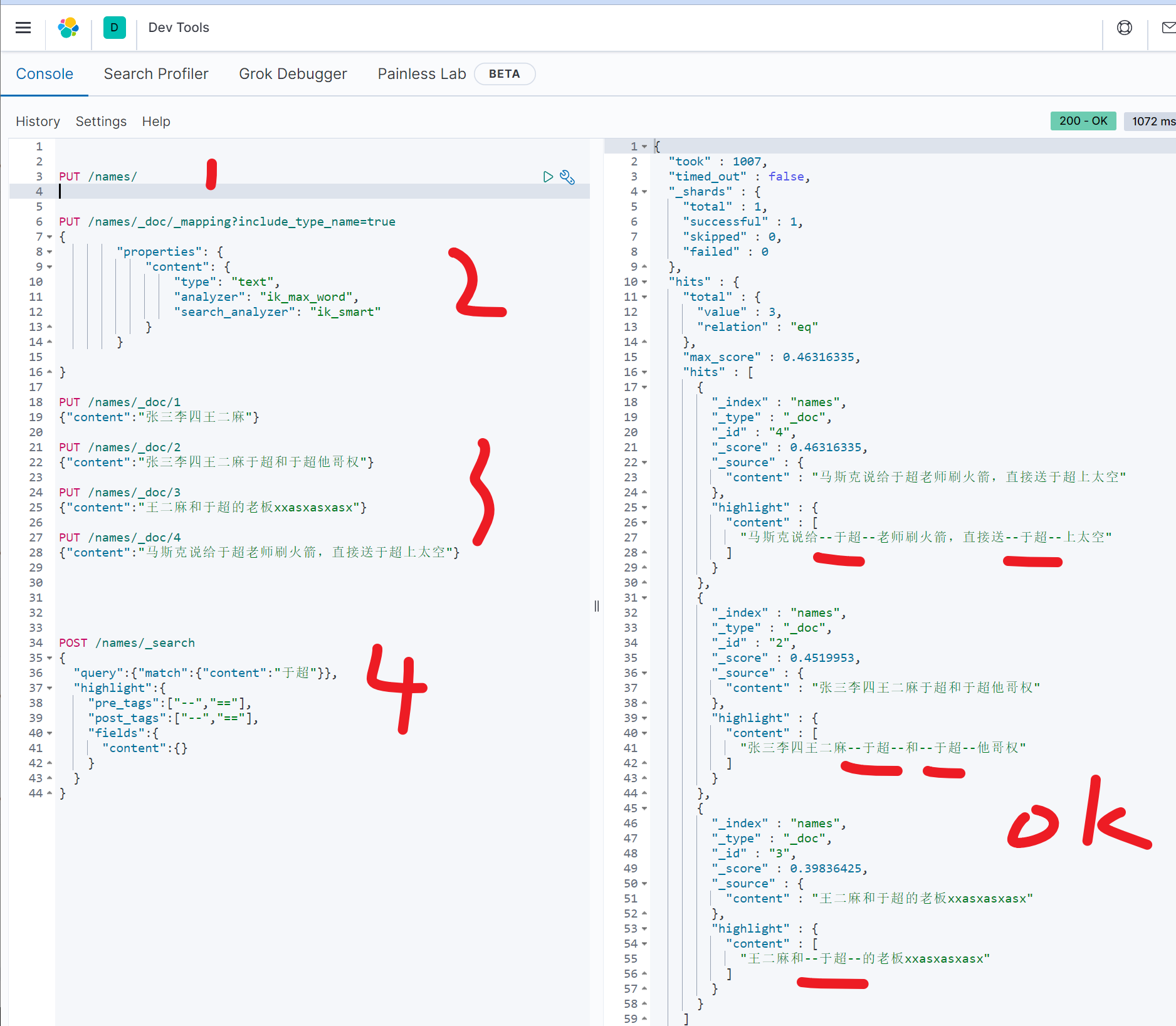Switch to the Search Profiler tab

pyautogui.click(x=156, y=74)
